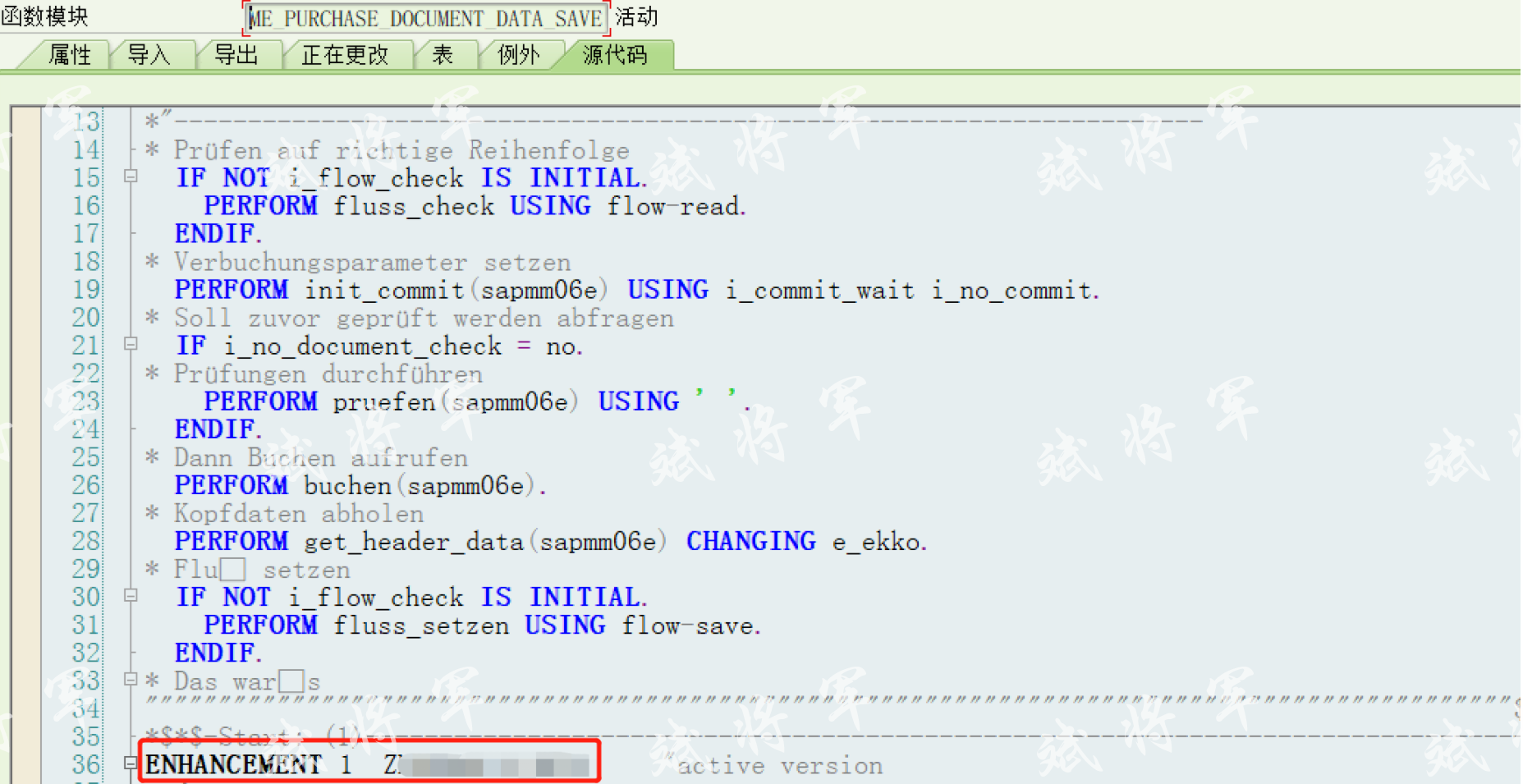Click line number 36 in the gutter
The image size is (1523, 784).
pos(86,763)
